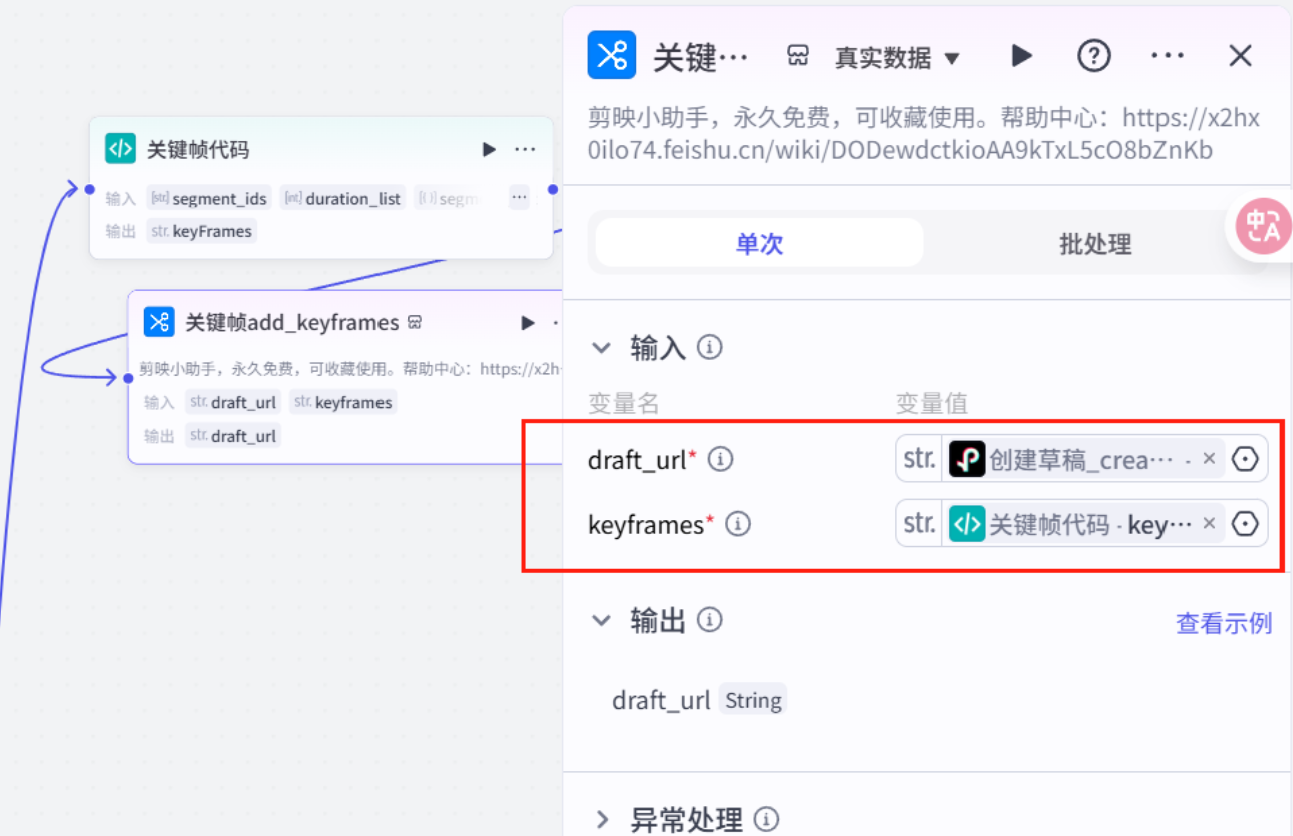Select the 单次 tab
1293x836 pixels.
pyautogui.click(x=758, y=242)
